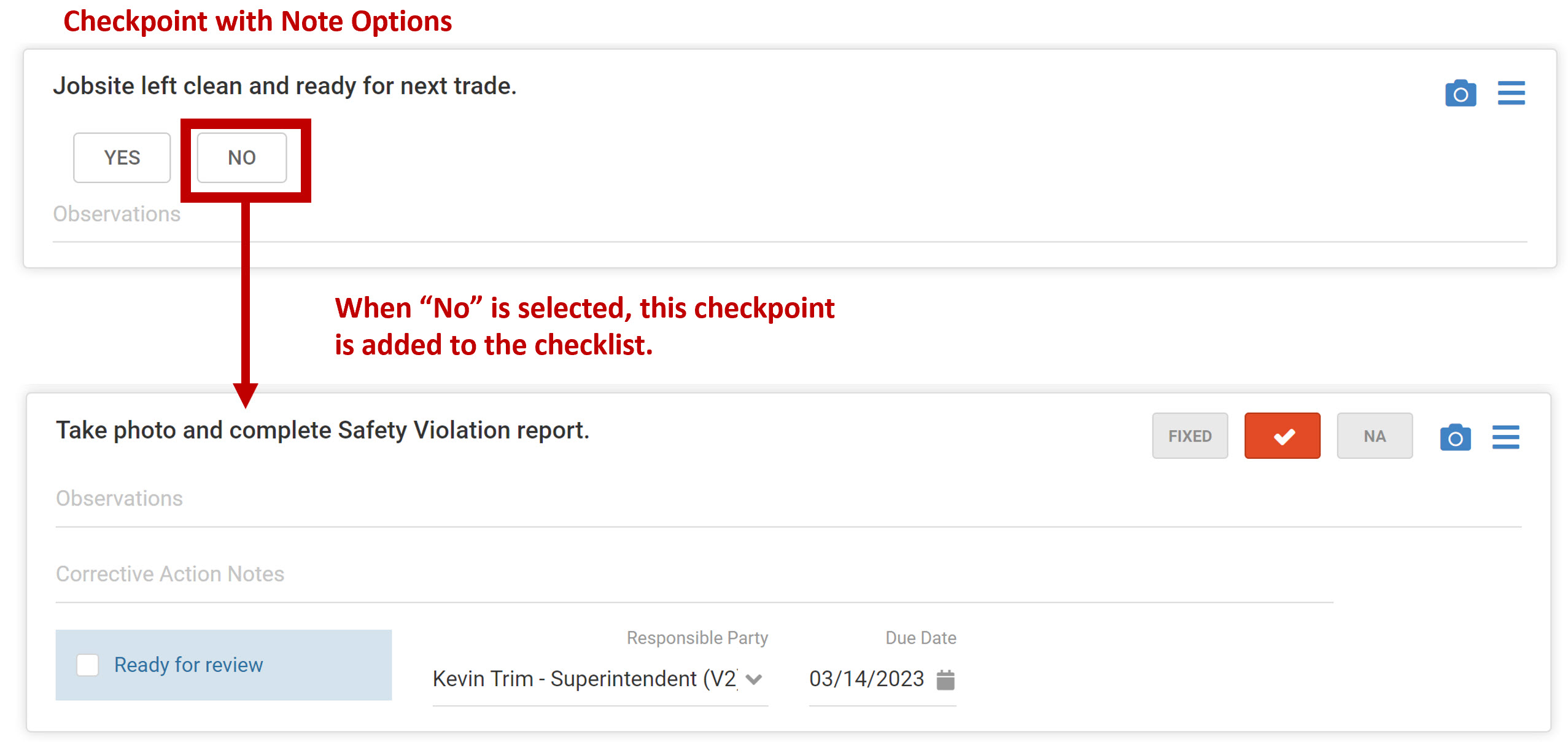Open hamburger menu on Safety Violation checkpoint

click(1505, 437)
